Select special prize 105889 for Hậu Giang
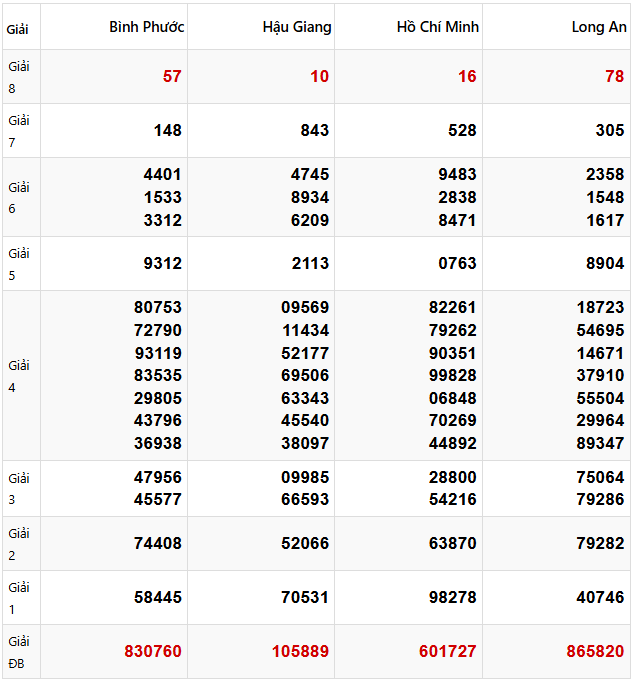633x682 pixels. tap(301, 652)
